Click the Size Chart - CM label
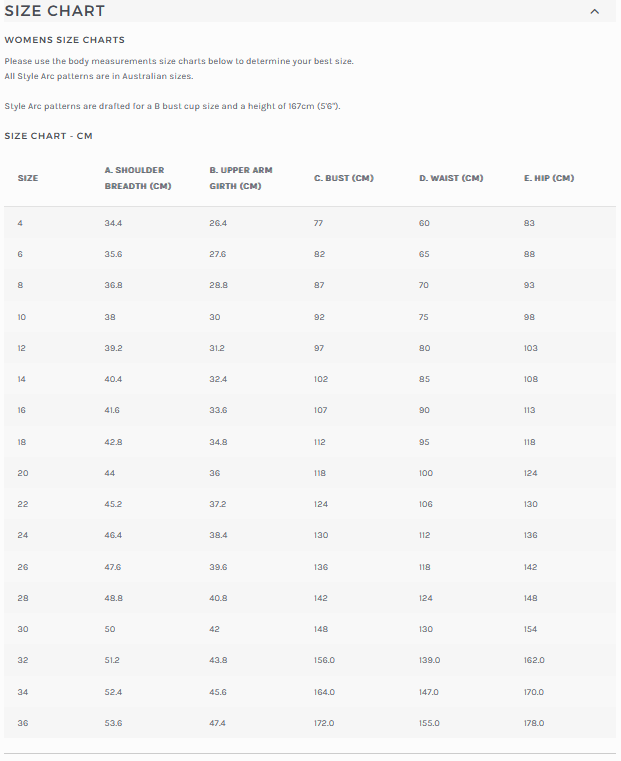 click(49, 136)
